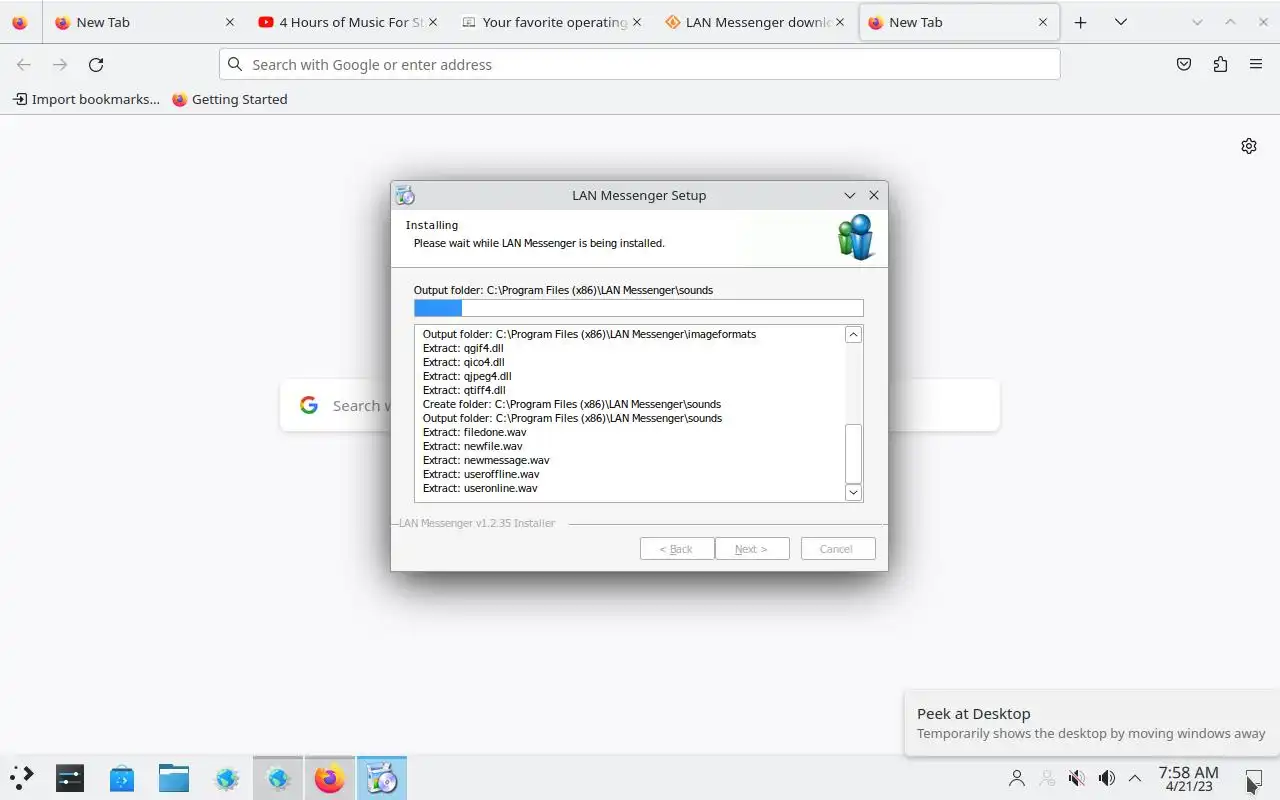
Task: Click the installation progress bar
Action: 638,308
